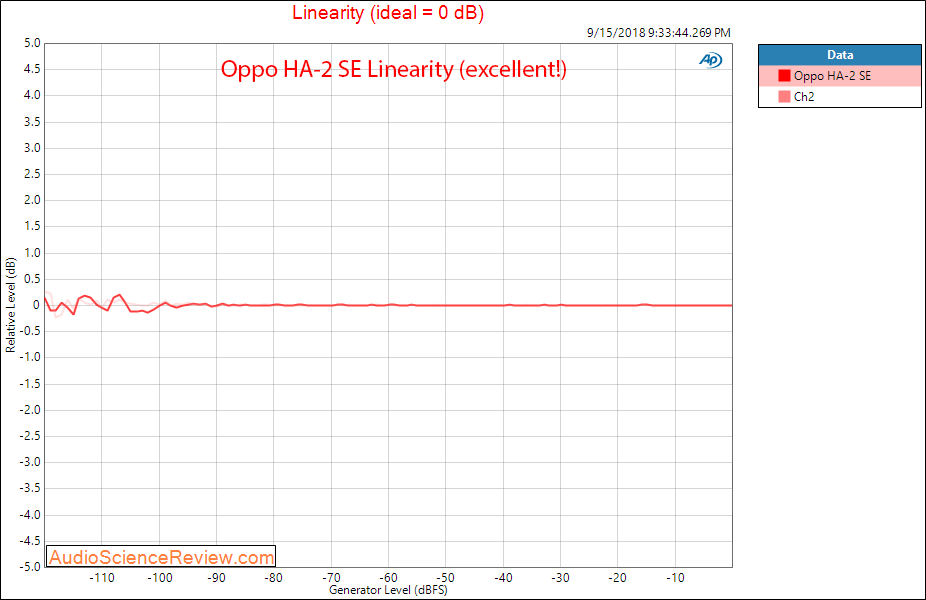Select the "-70" x-axis tick label

pos(331,578)
